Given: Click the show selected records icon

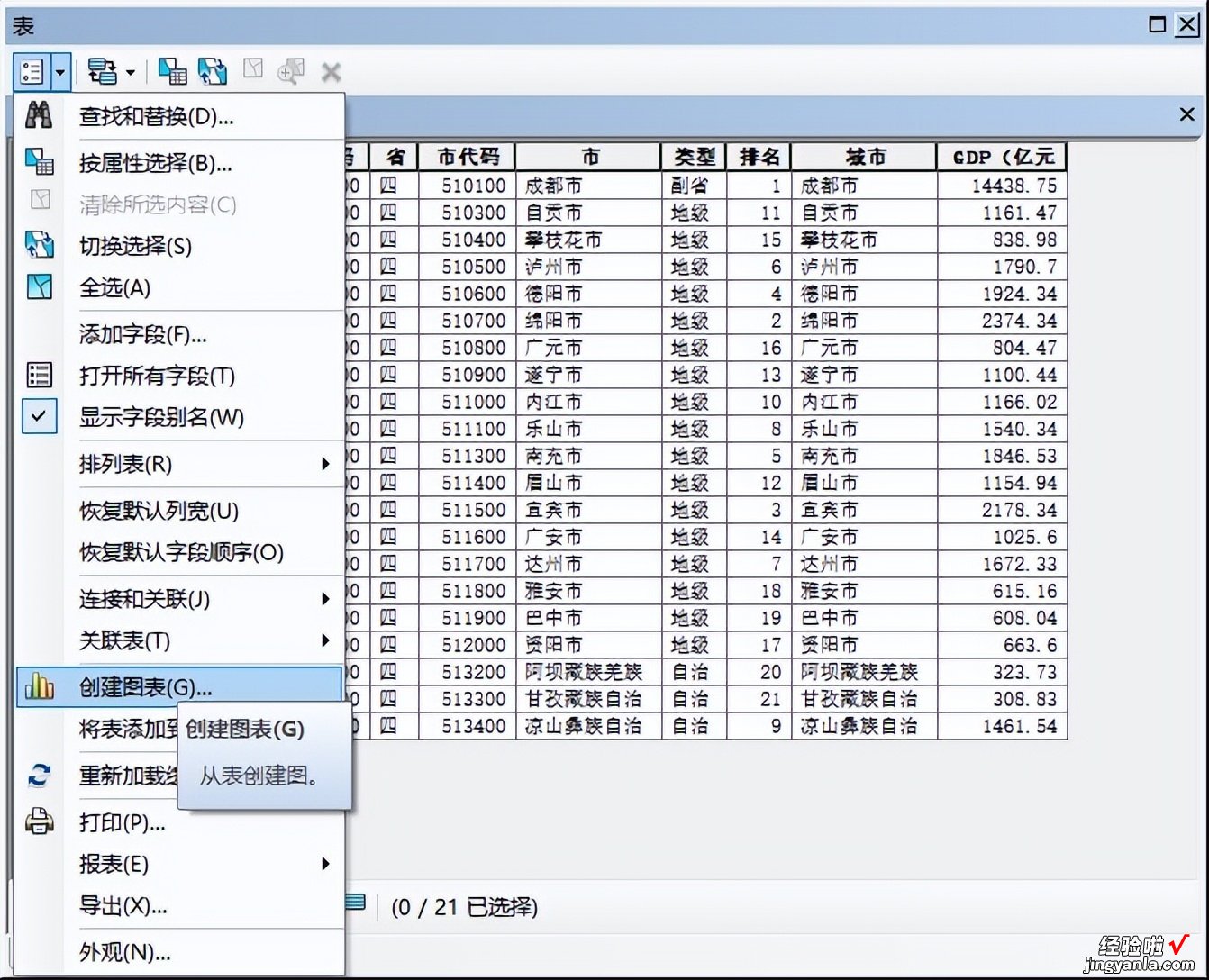Looking at the screenshot, I should (356, 903).
